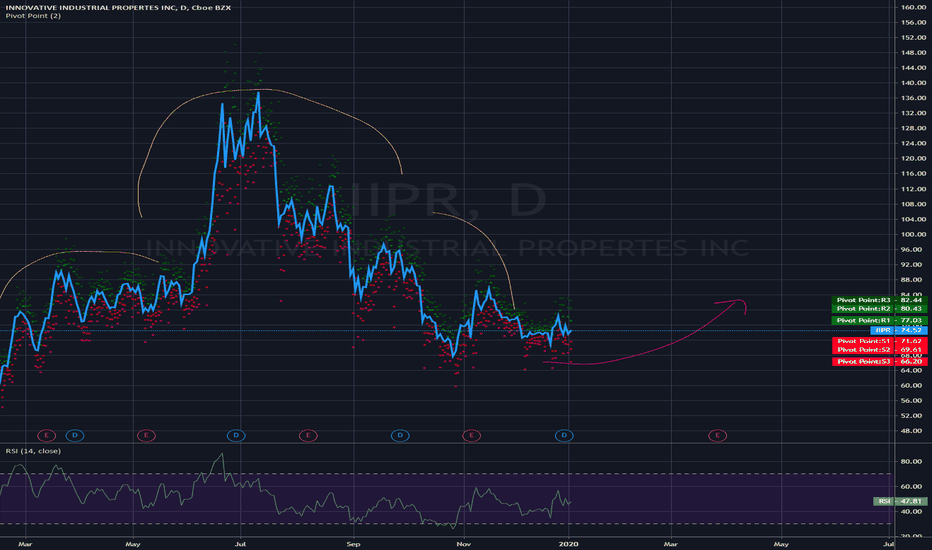
Task: Click the Pivot Point:R1 77.03 price label
Action: [x=879, y=320]
